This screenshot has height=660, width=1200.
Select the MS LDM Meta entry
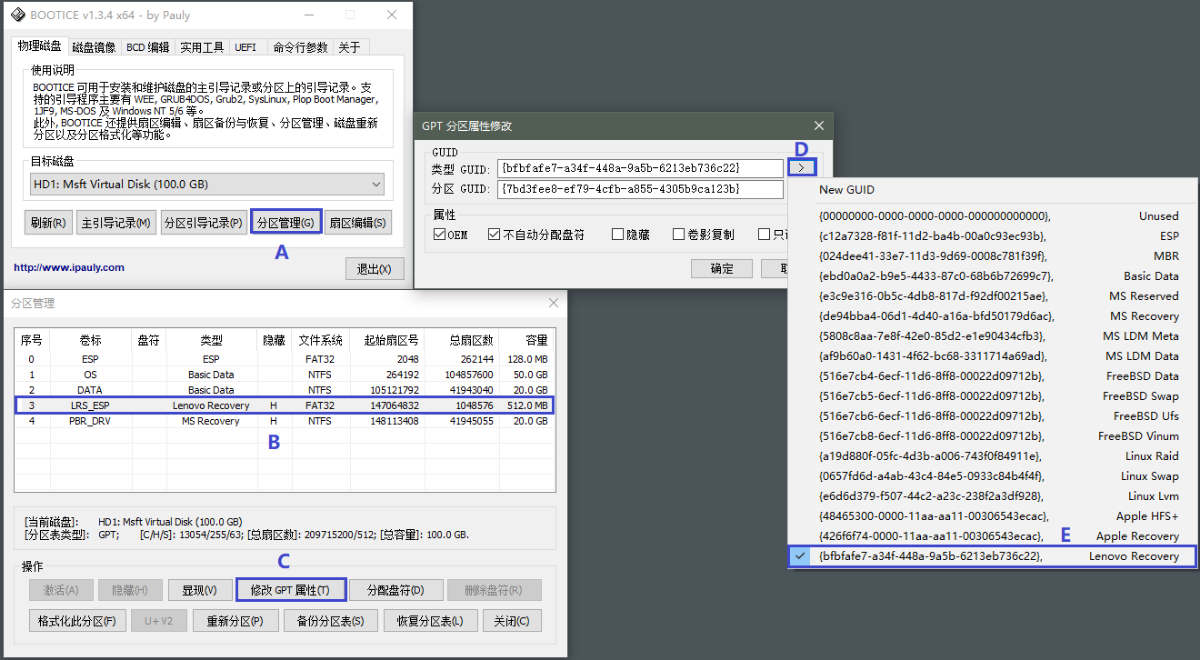992,336
